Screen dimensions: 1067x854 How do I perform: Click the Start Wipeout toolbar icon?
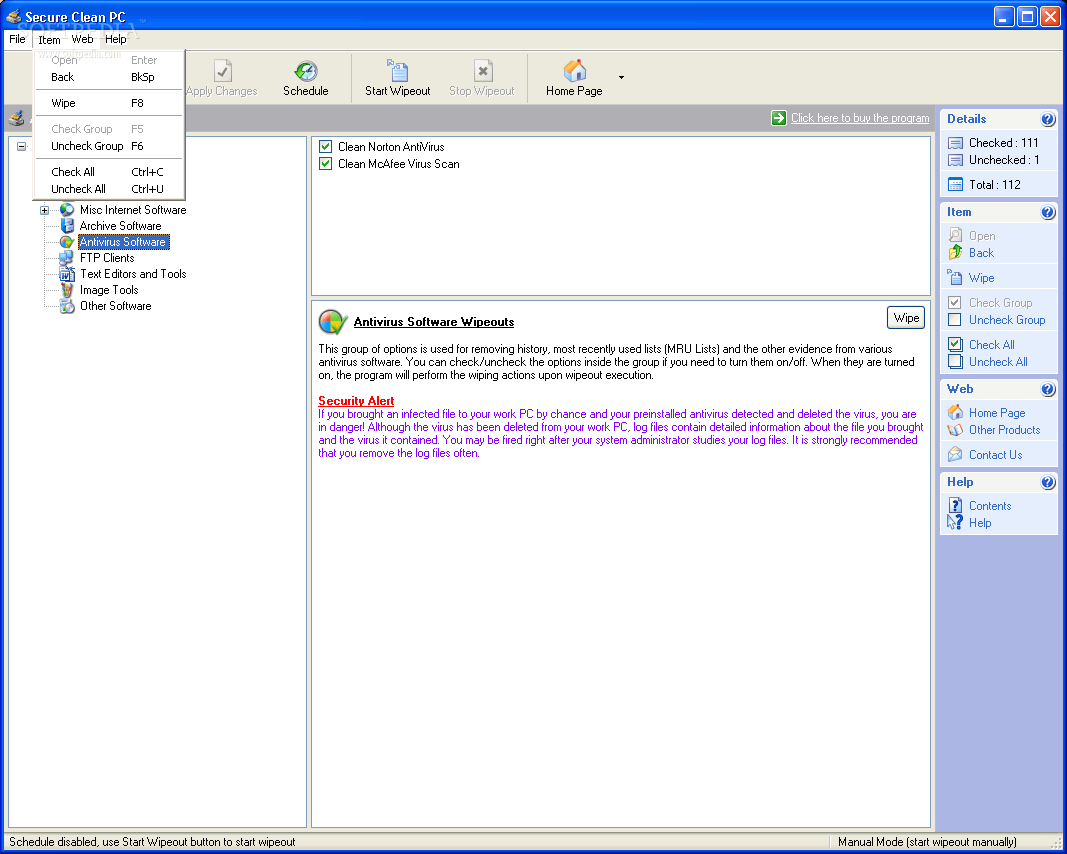[397, 71]
